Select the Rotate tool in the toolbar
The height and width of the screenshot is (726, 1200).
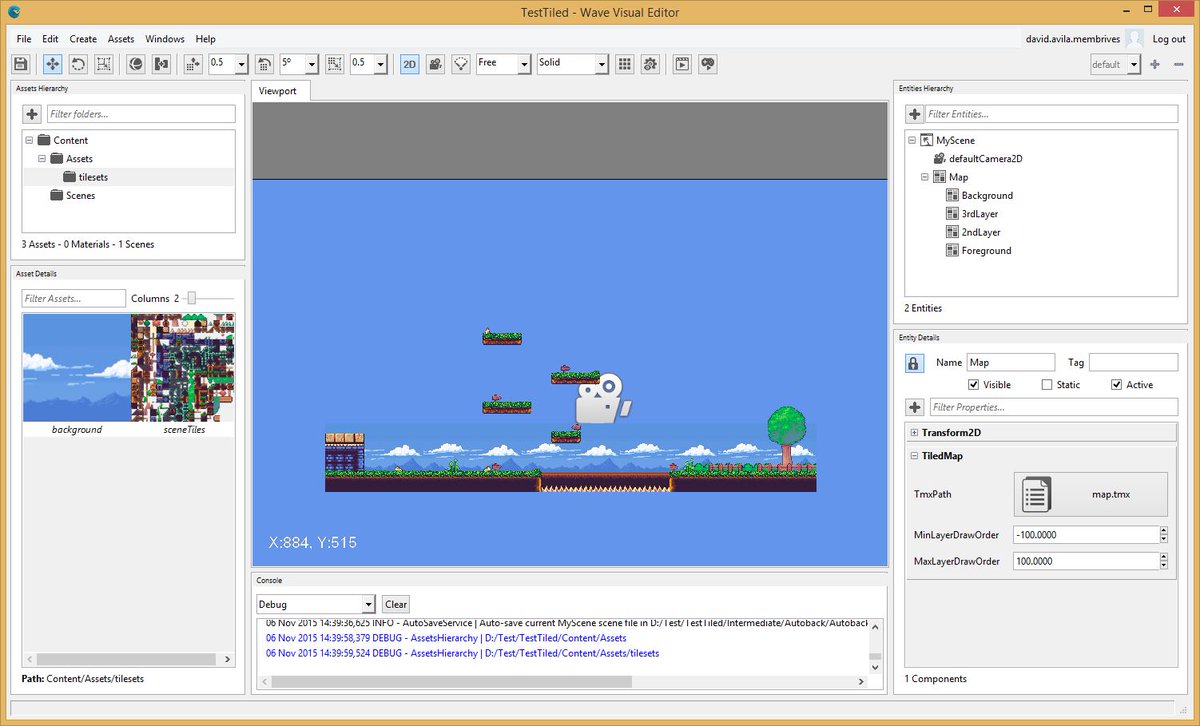click(78, 63)
